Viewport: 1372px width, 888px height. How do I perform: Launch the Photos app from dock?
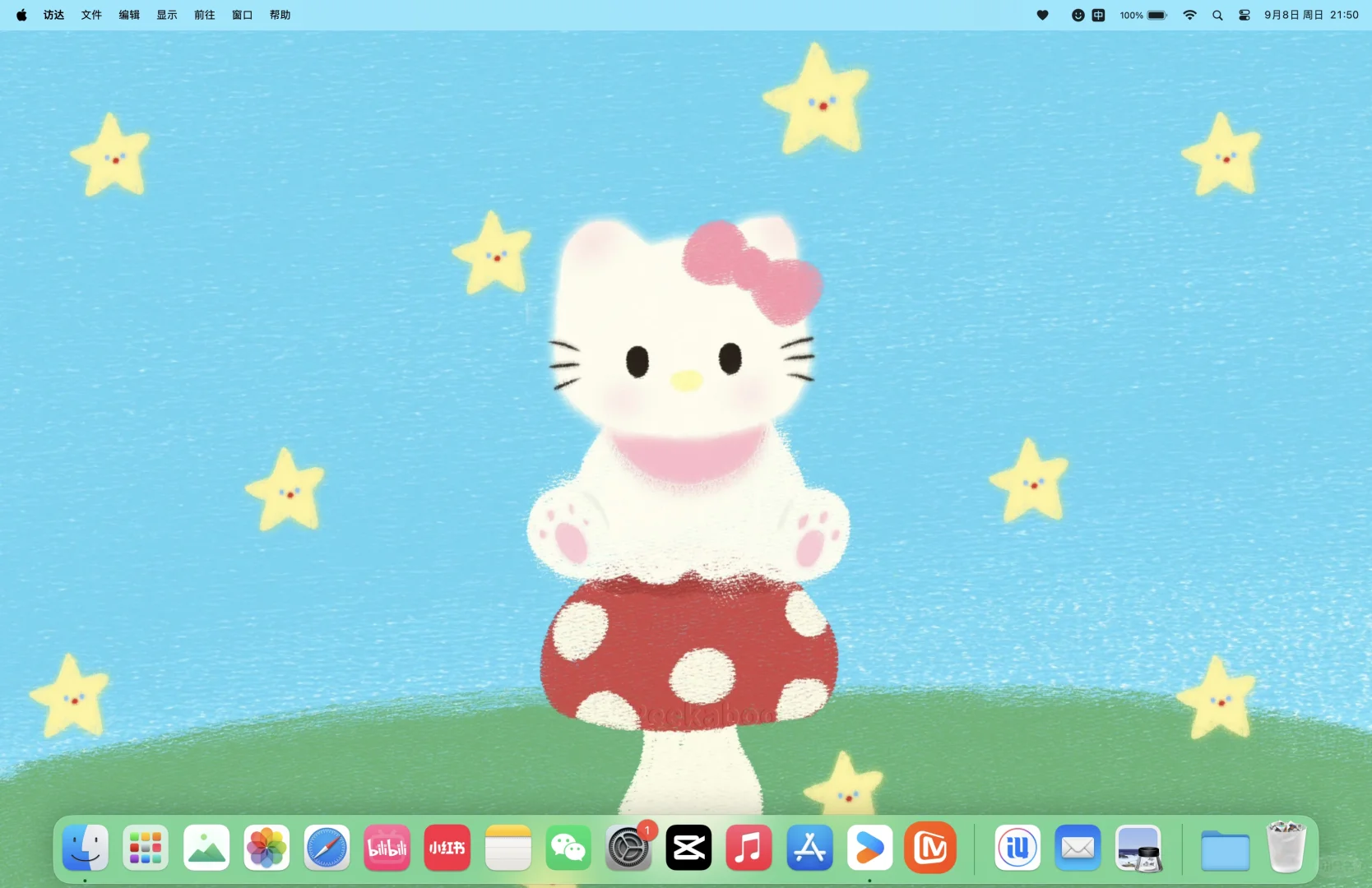click(267, 848)
